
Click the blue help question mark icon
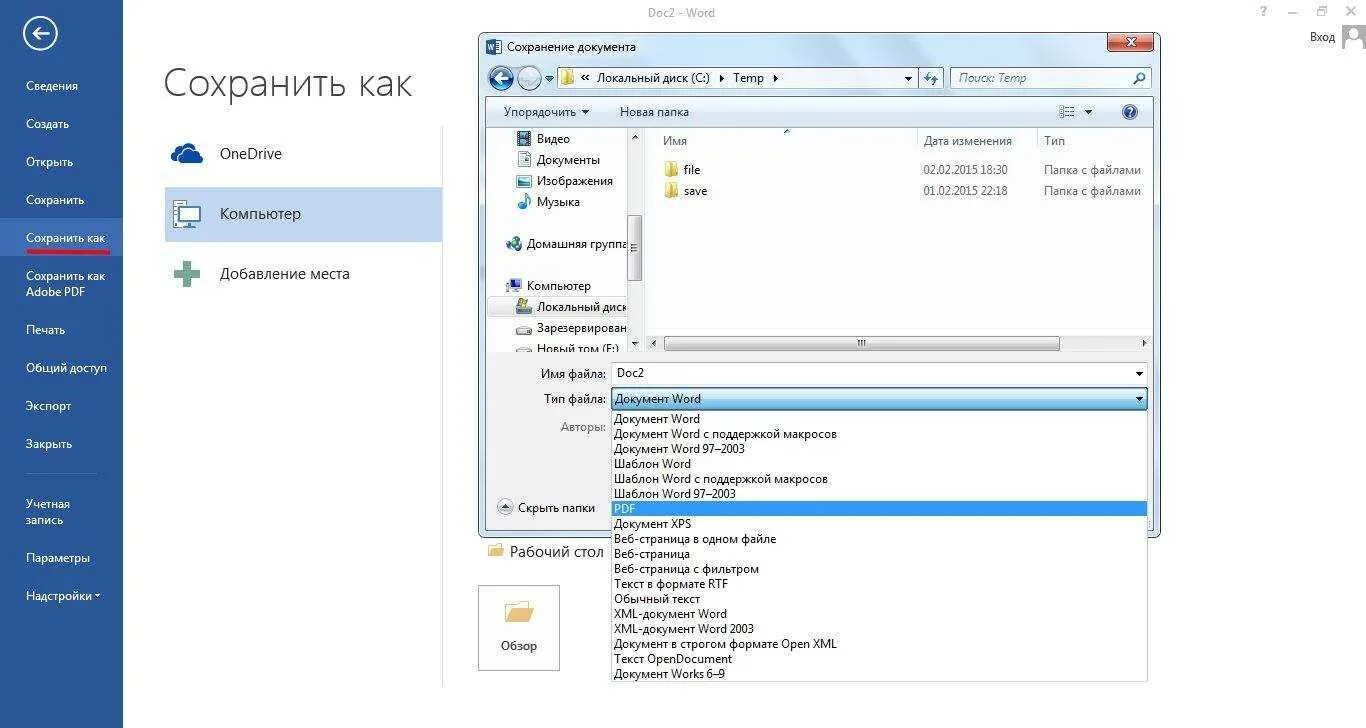tap(1130, 112)
